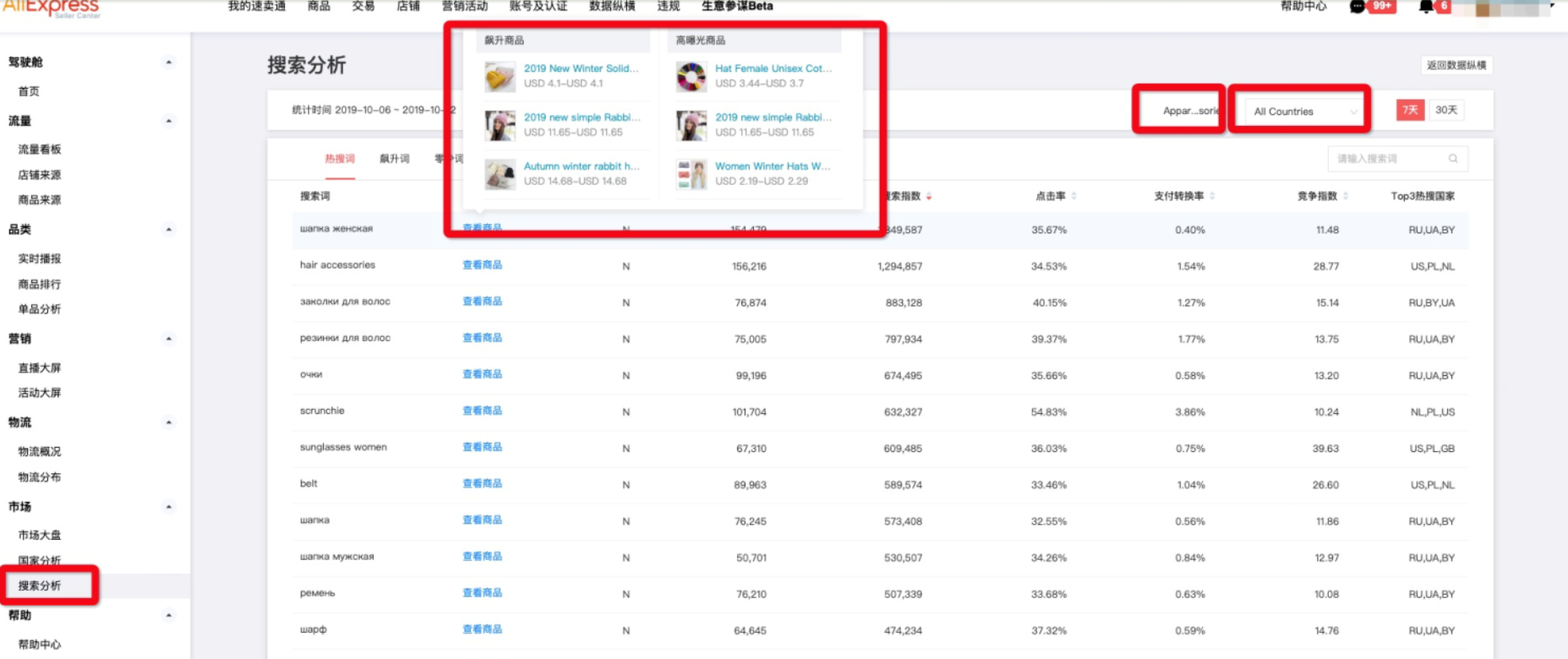Click the 返回数据纵横 button
The width and height of the screenshot is (1568, 659).
pyautogui.click(x=1456, y=65)
